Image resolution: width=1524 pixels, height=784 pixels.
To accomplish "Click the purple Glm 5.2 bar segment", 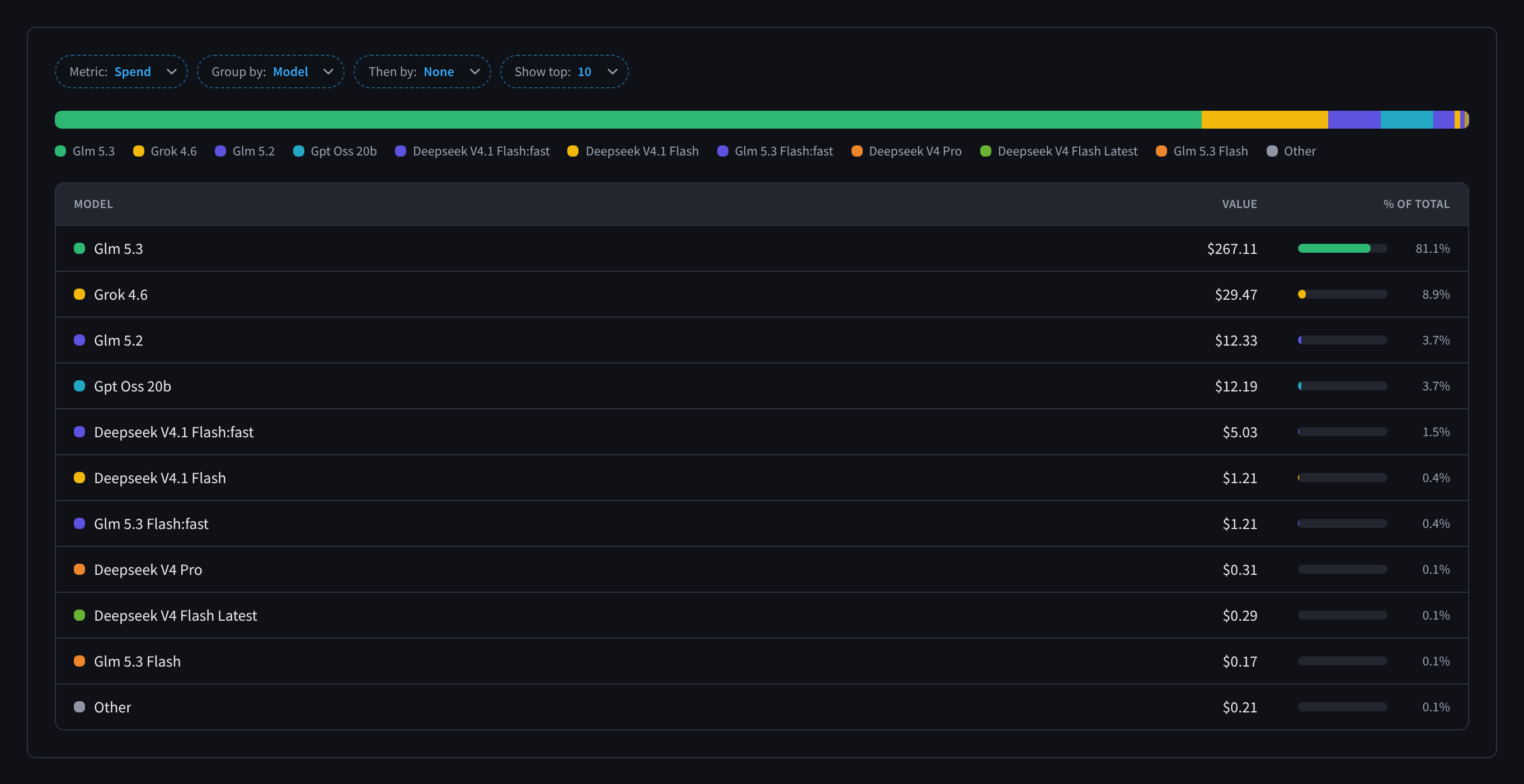I will pyautogui.click(x=1354, y=120).
